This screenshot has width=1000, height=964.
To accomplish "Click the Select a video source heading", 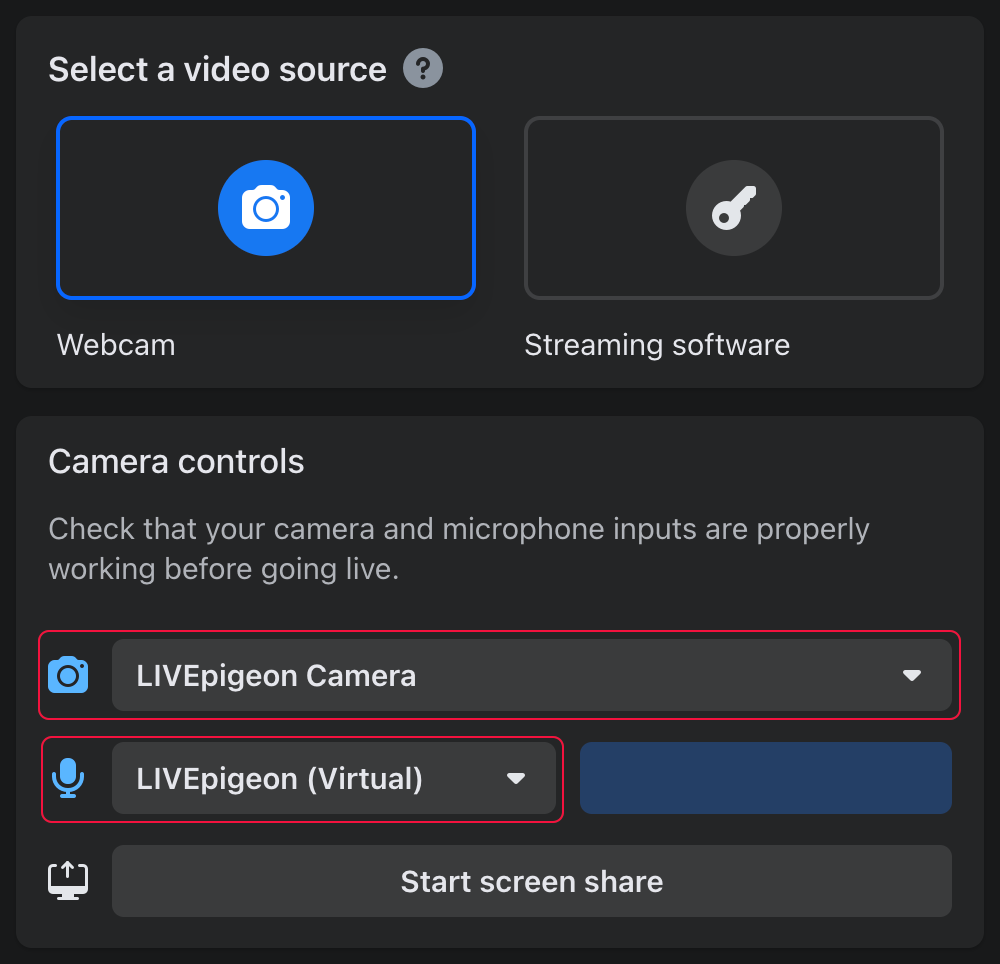I will click(217, 69).
